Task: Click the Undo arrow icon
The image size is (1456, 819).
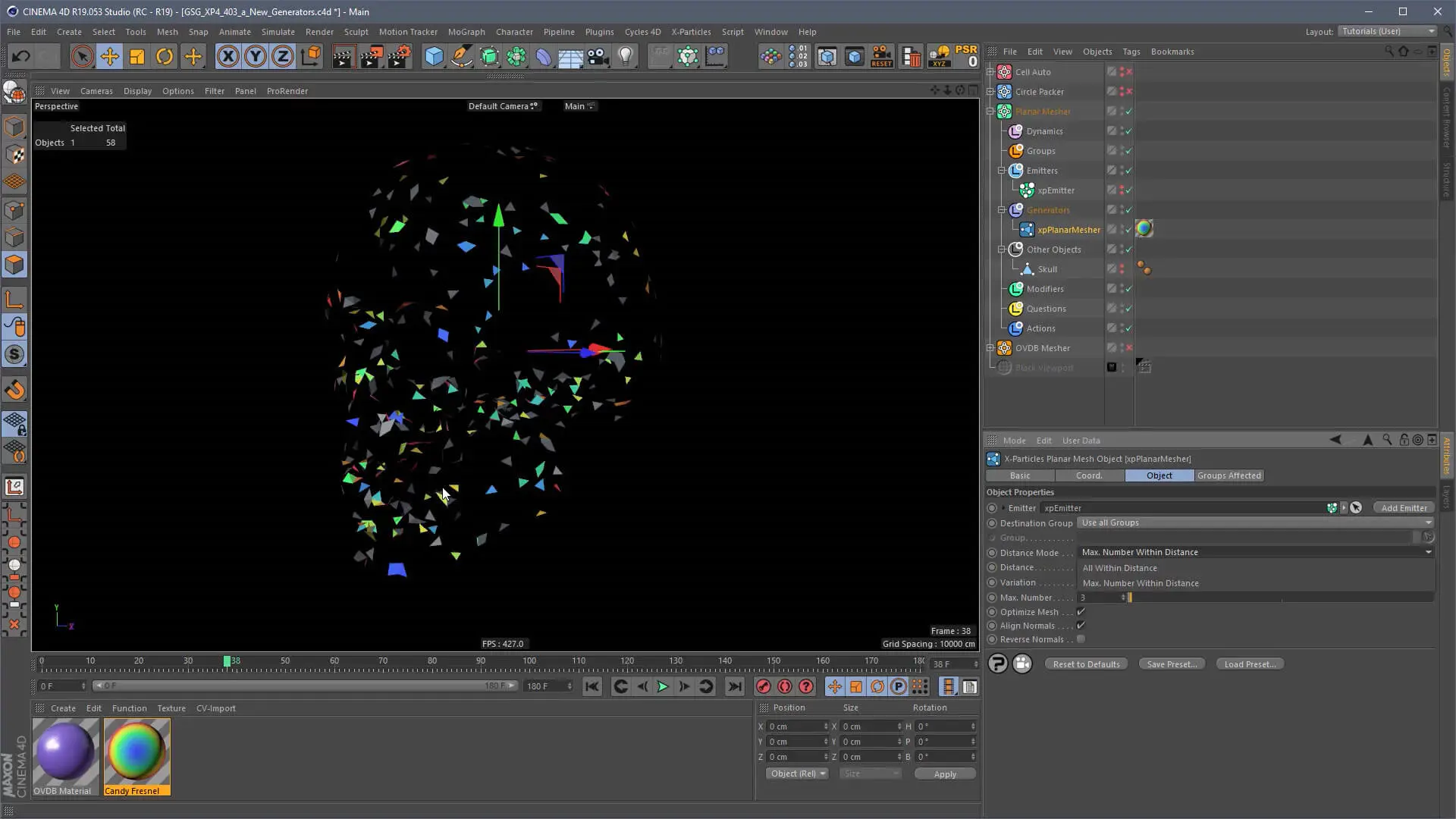Action: pos(21,56)
